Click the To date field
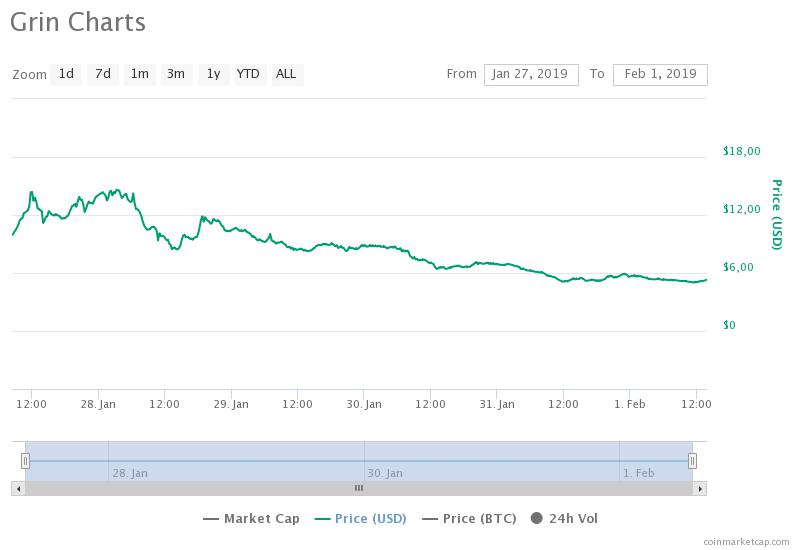Screen dimensions: 800x550 click(x=660, y=74)
